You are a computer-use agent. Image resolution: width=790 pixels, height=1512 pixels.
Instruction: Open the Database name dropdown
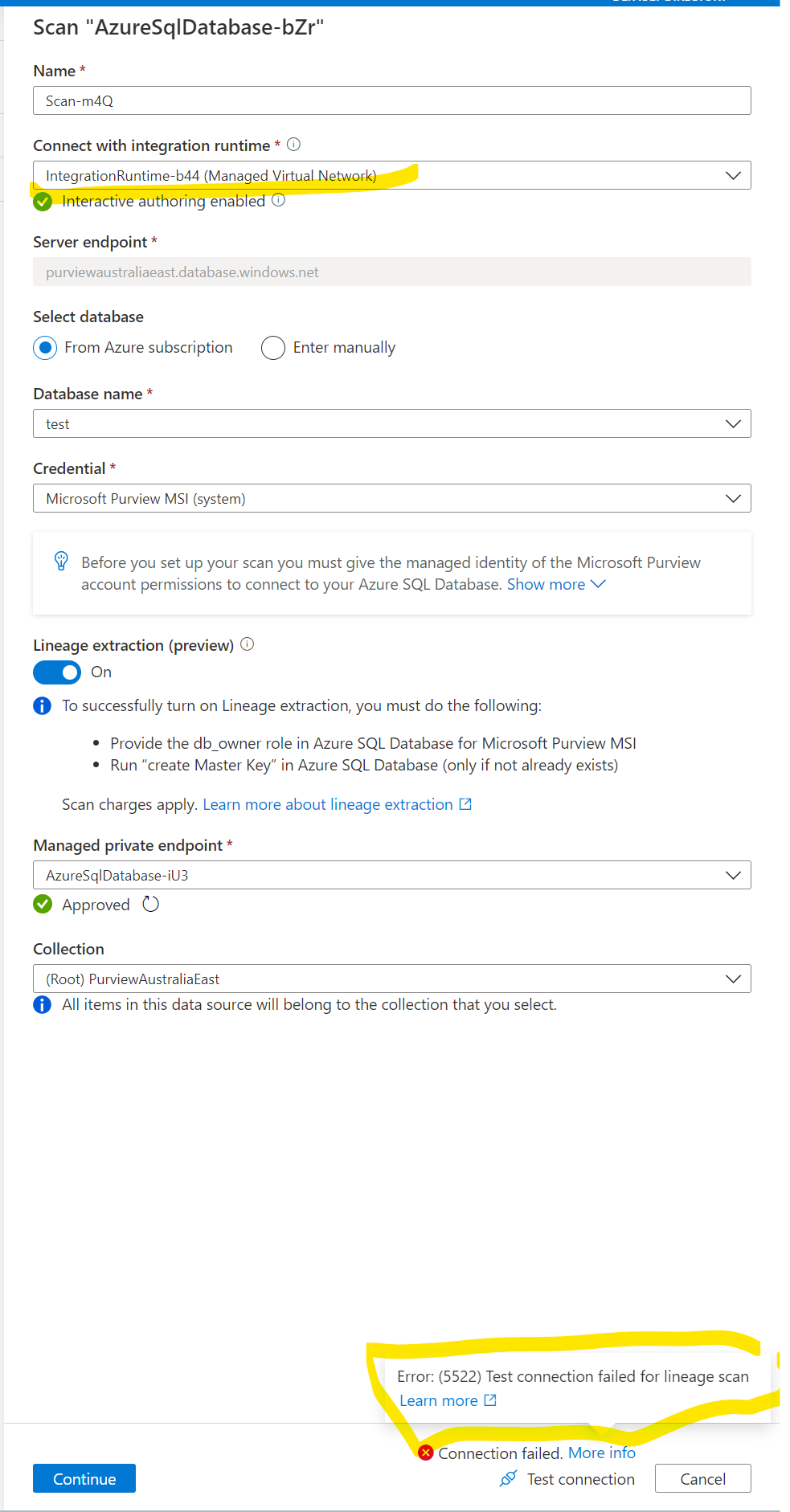click(392, 423)
